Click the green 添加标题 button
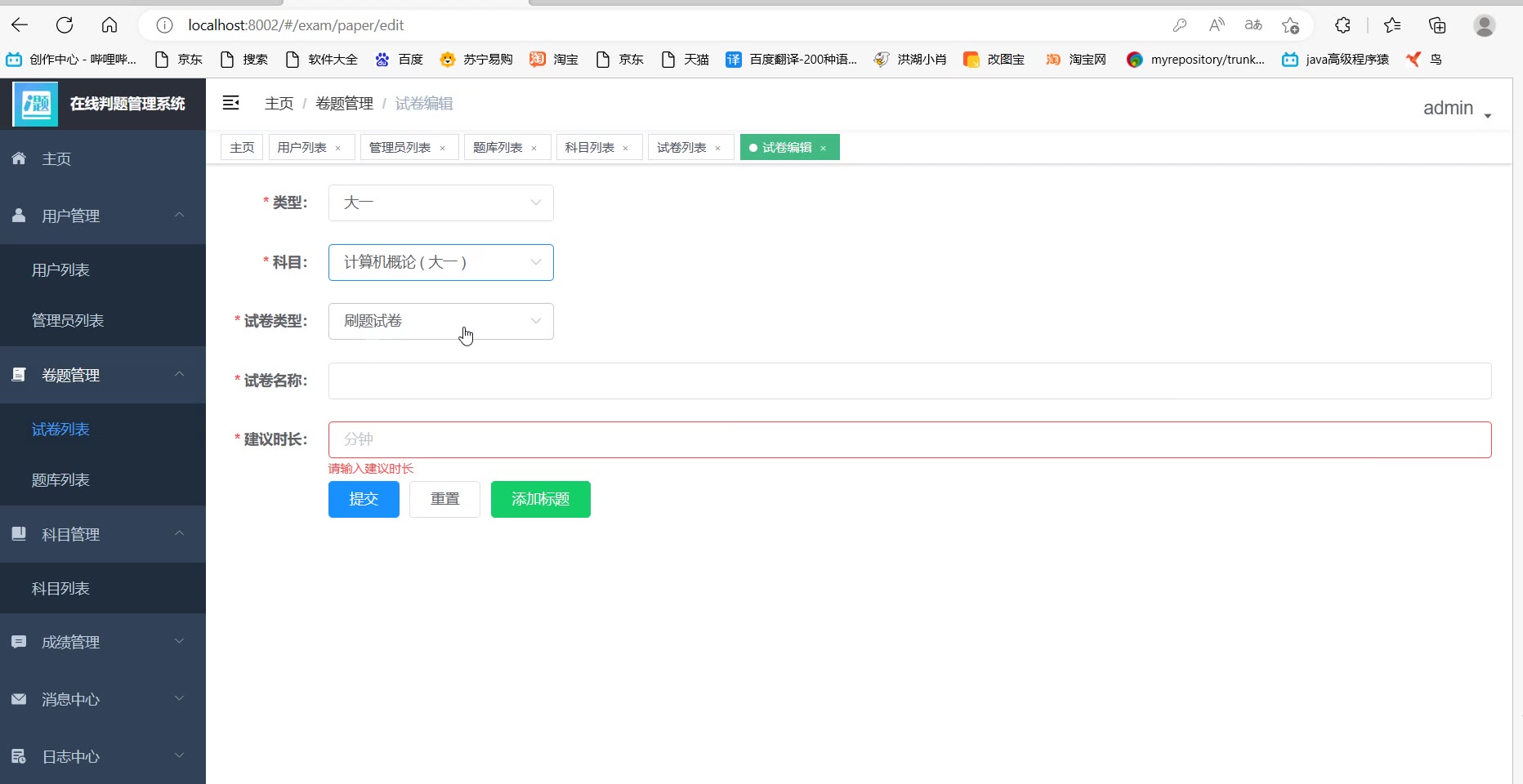Screen dimensions: 1523x784 click(541, 499)
